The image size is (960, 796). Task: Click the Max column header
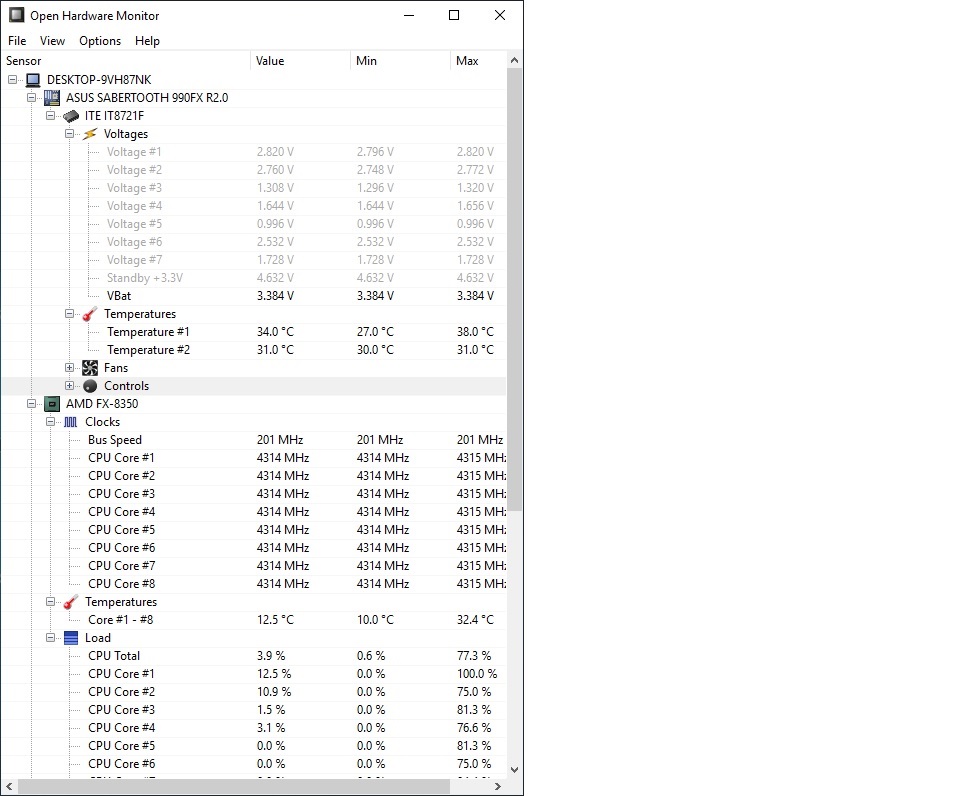pyautogui.click(x=479, y=61)
